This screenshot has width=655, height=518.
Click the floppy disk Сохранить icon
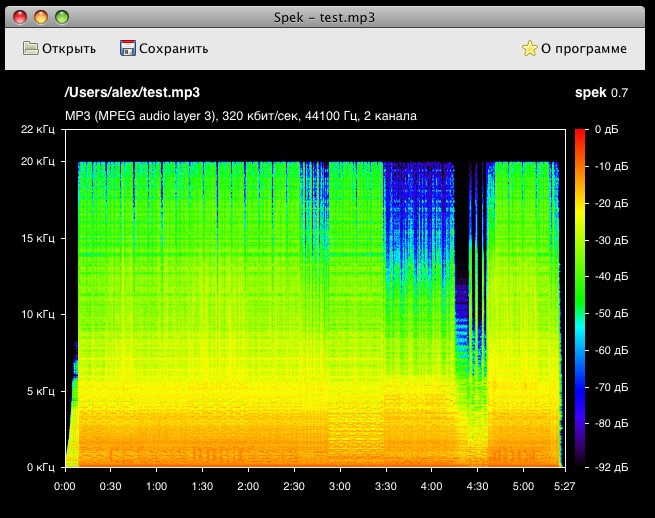(x=127, y=48)
